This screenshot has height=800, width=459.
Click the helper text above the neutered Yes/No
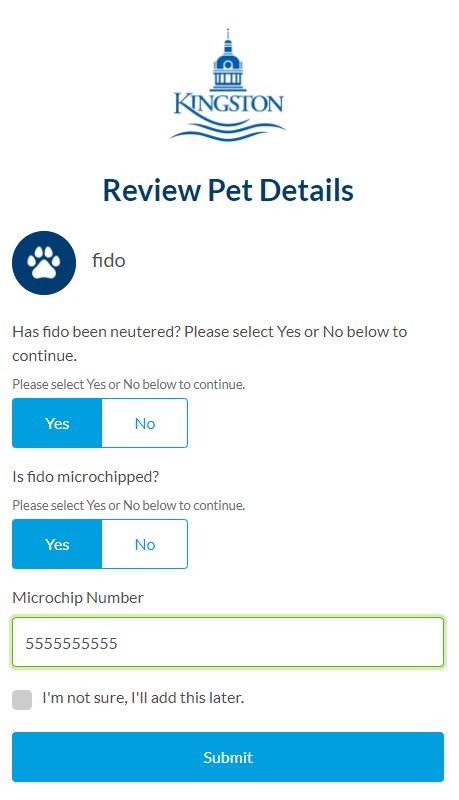click(x=129, y=384)
